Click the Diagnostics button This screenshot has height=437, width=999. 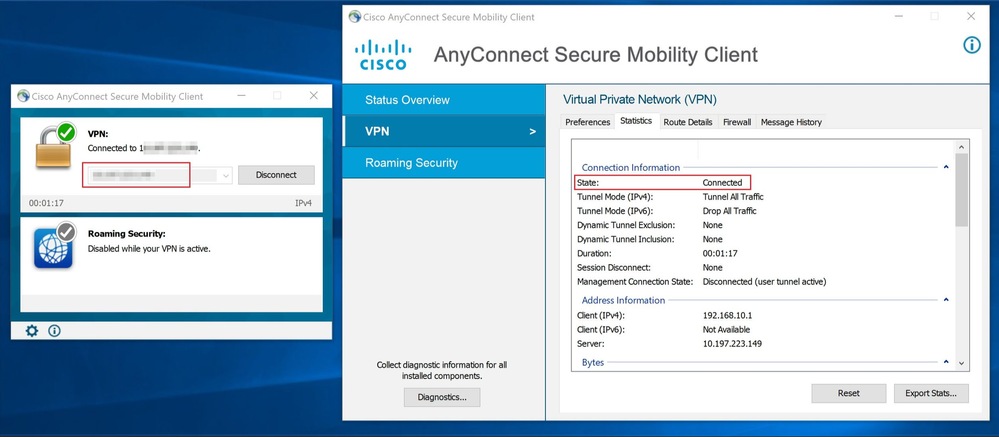pyautogui.click(x=442, y=397)
